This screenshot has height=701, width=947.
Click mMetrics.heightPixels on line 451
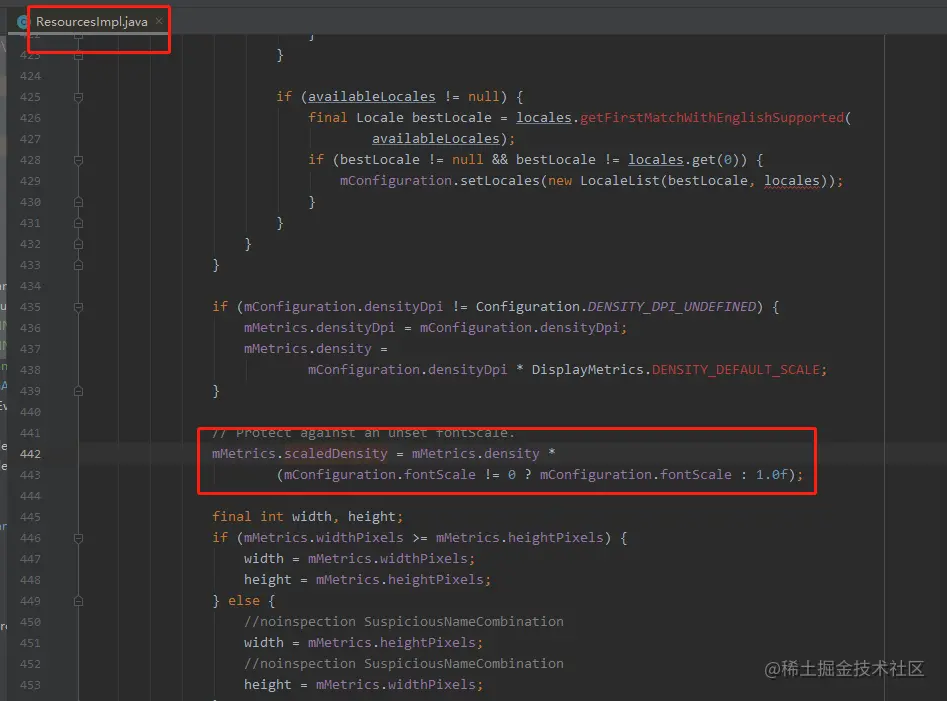coord(392,642)
